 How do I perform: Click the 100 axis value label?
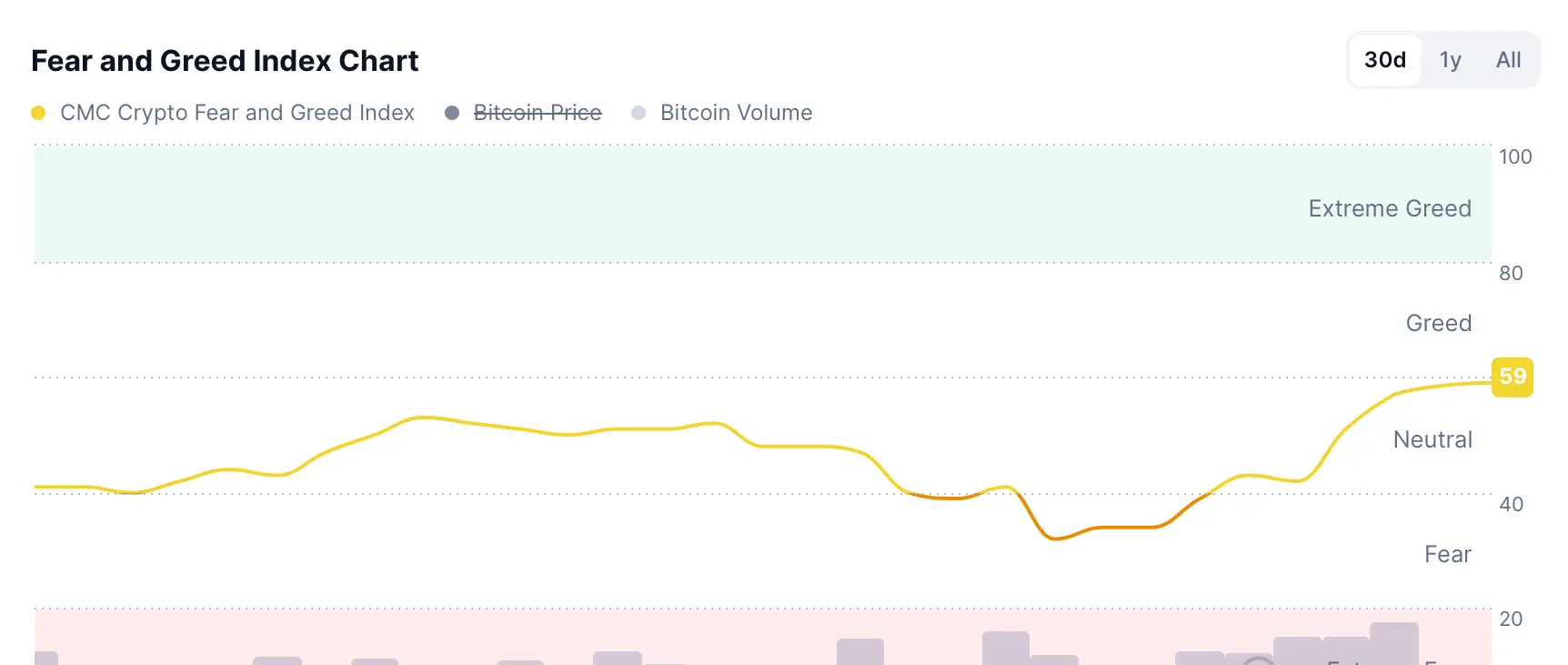(1515, 156)
